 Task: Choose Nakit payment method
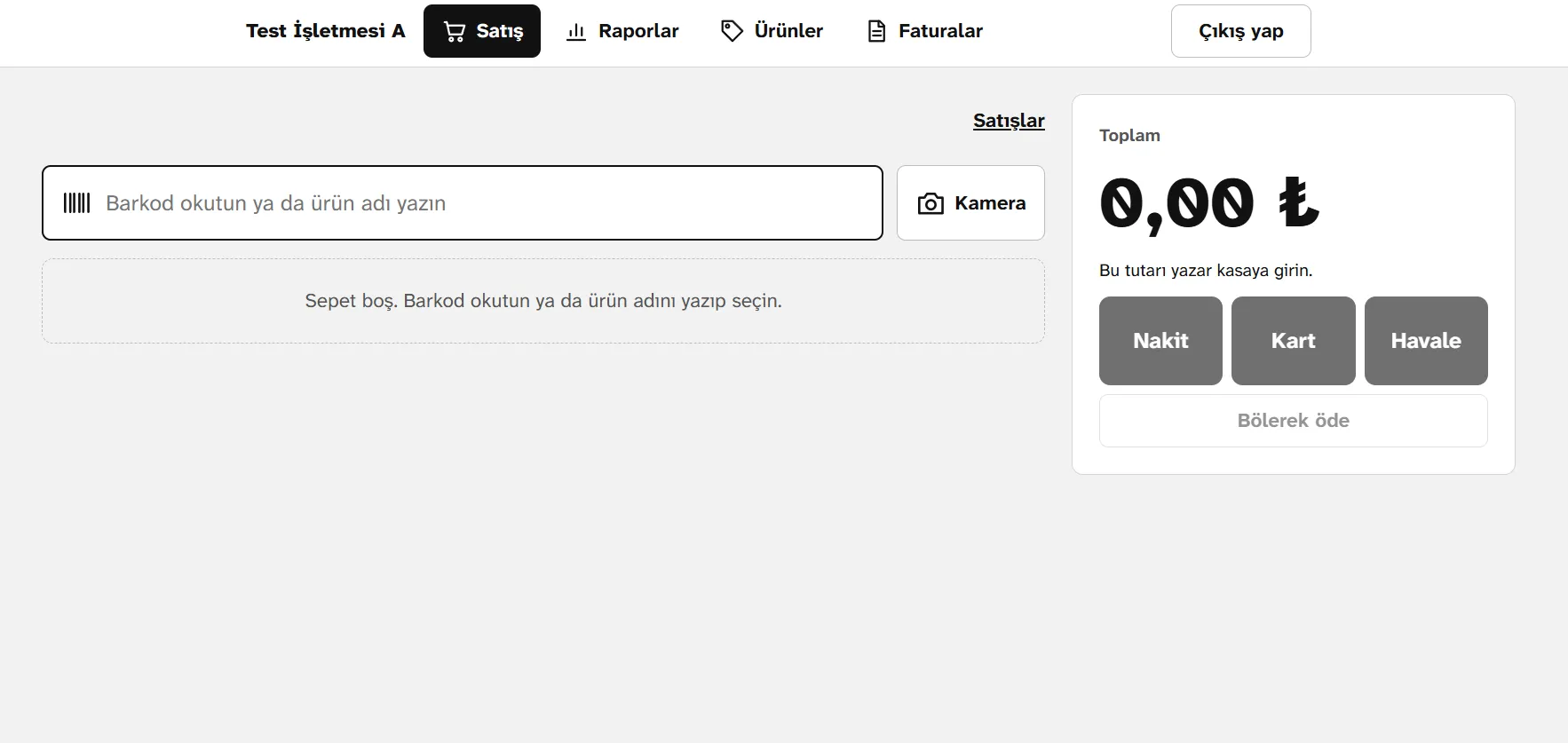pos(1160,341)
